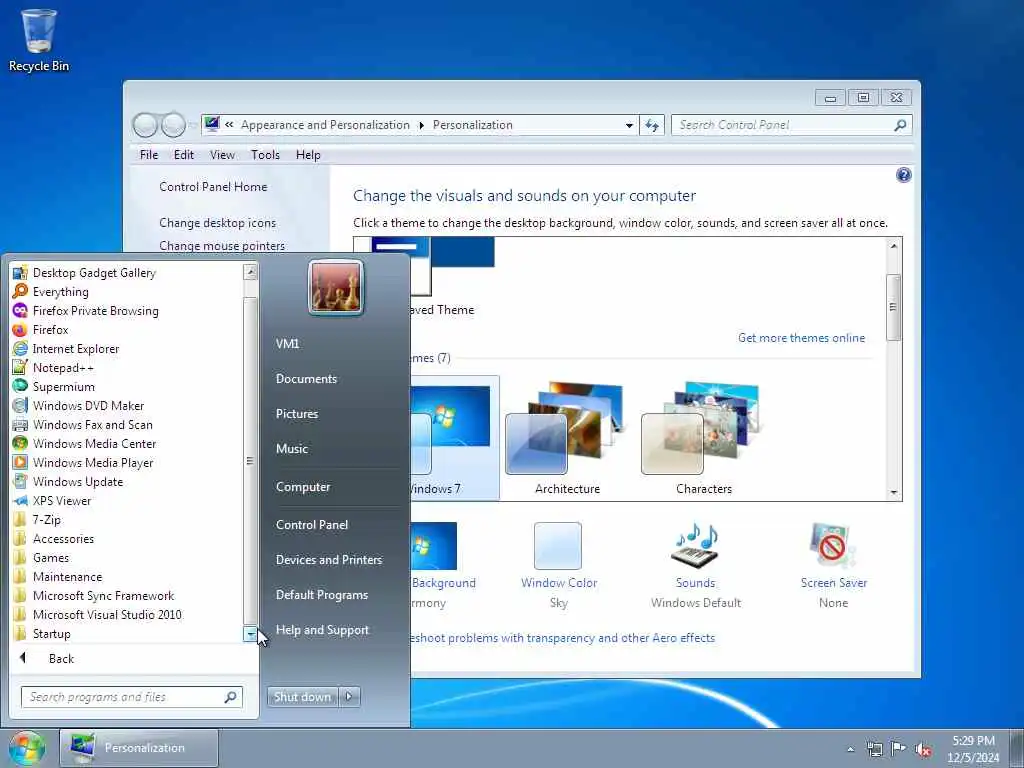
Task: Click the Shut down button
Action: pyautogui.click(x=302, y=697)
